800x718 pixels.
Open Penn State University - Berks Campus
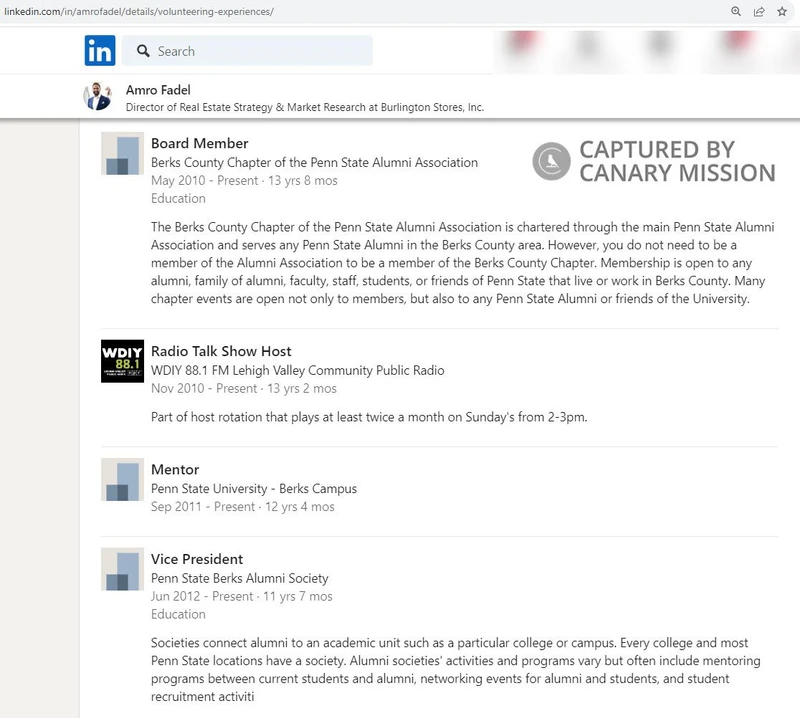pos(254,489)
